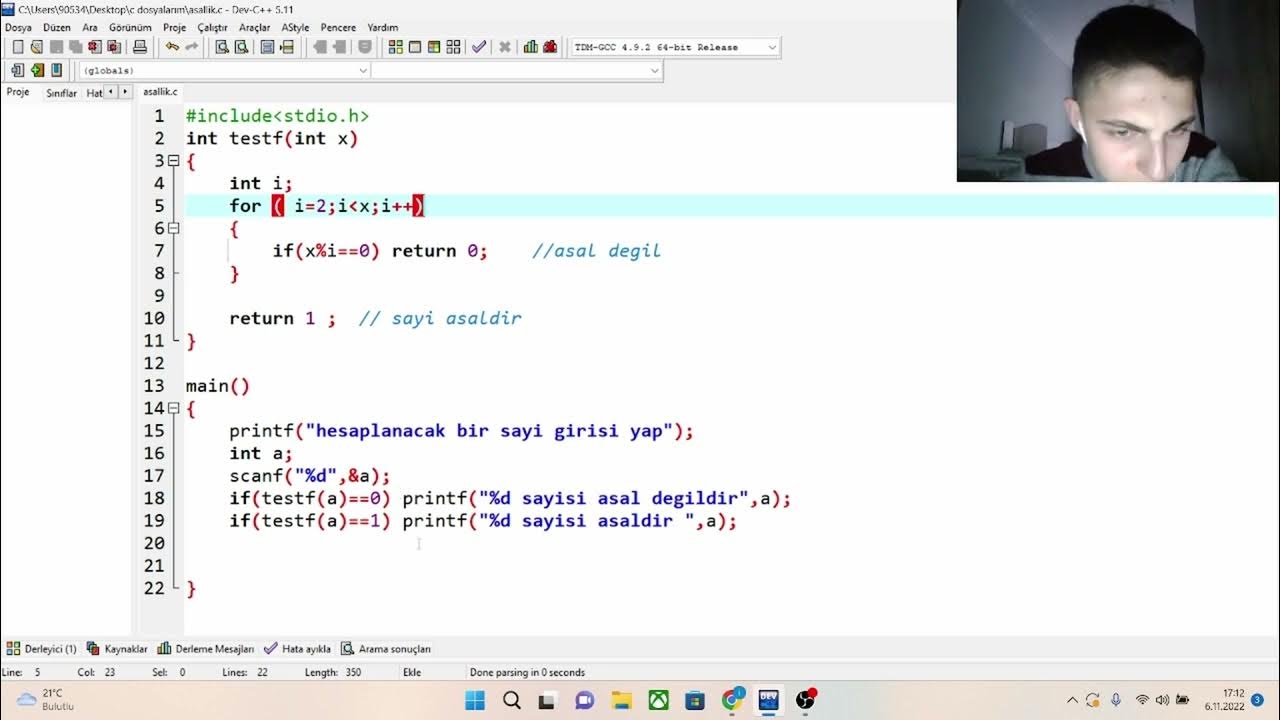Open the (globals) class dropdown
This screenshot has height=720, width=1280.
225,70
